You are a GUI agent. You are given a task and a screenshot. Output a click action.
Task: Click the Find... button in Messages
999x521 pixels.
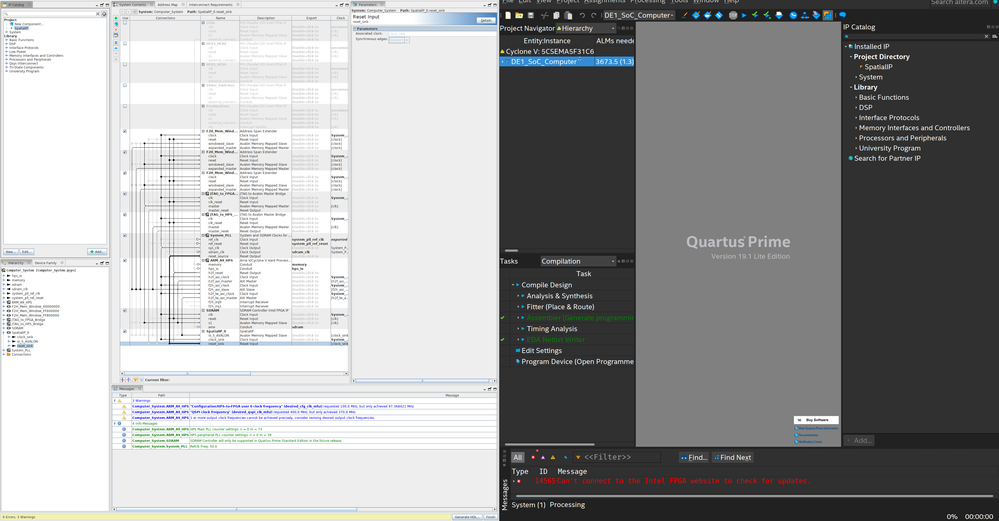(x=693, y=457)
